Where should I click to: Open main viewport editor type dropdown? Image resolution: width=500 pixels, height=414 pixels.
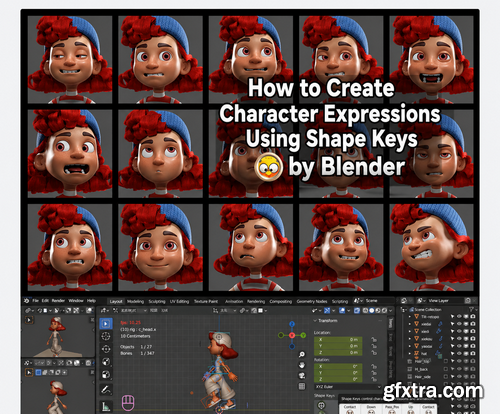(104, 310)
